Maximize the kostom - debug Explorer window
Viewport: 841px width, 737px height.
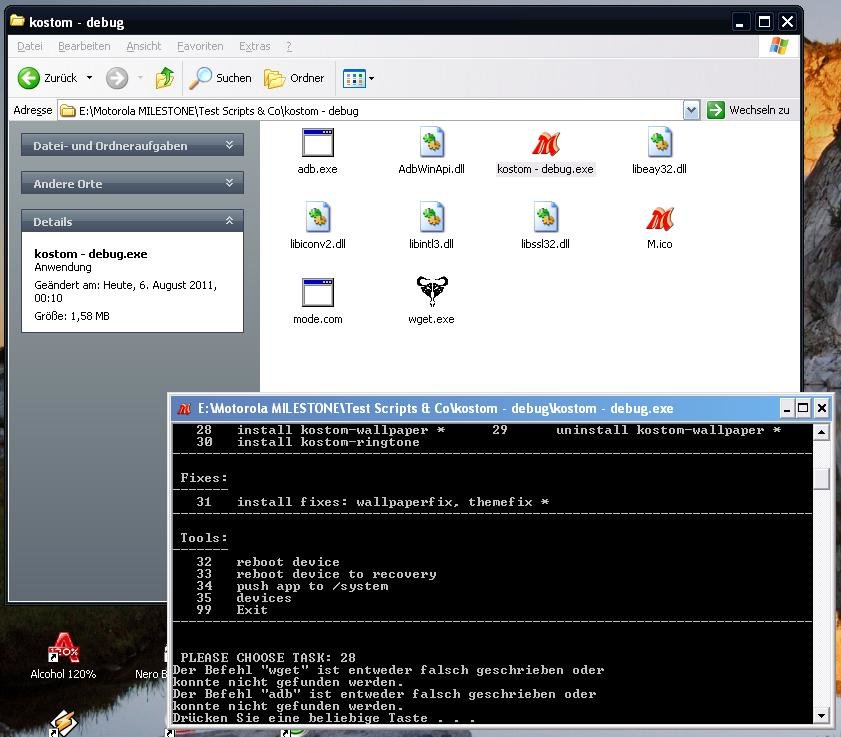point(764,22)
